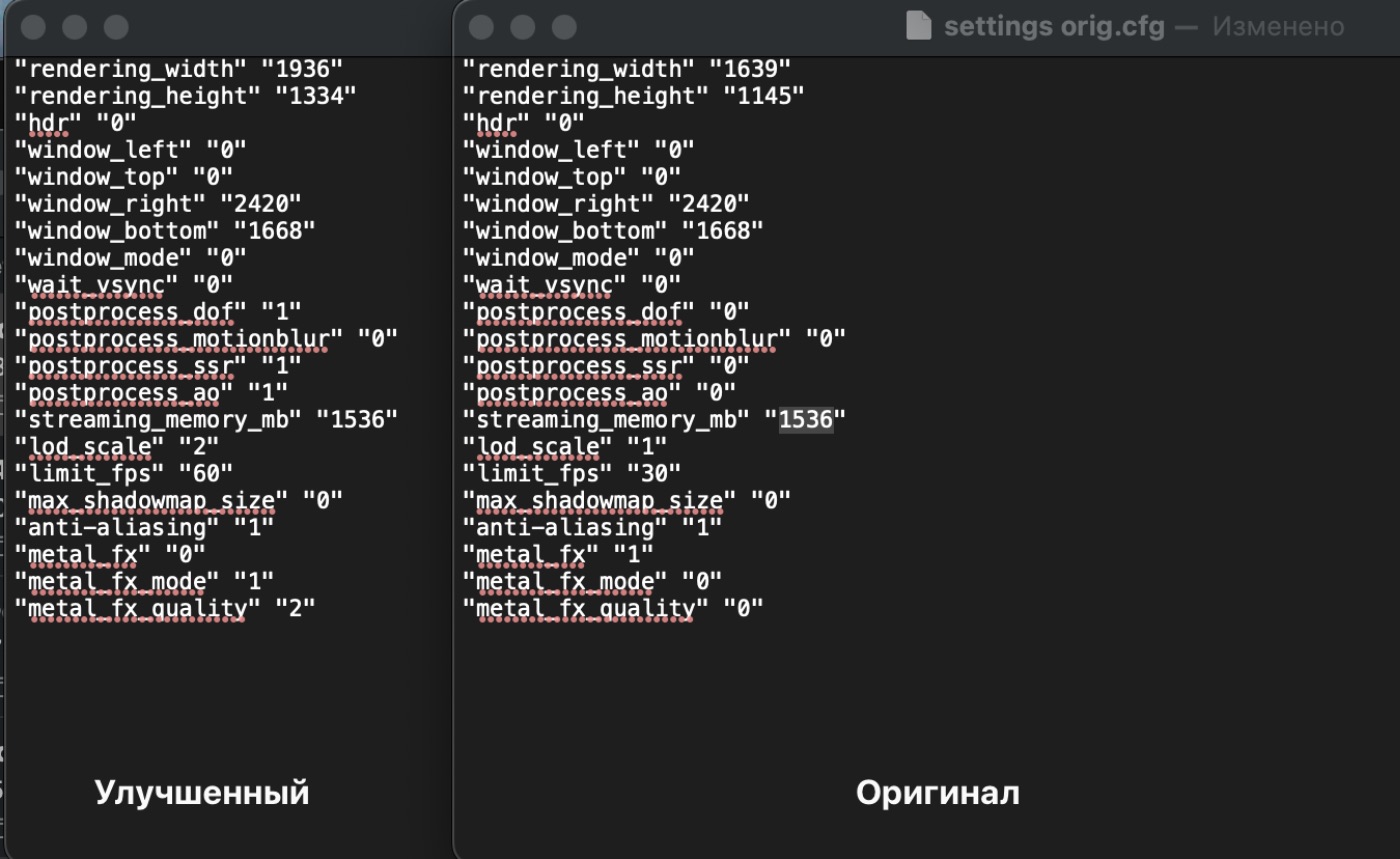Screen dimensions: 1400x859
Task: Open the Изменено title bar dropdown
Action: pyautogui.click(x=1279, y=27)
